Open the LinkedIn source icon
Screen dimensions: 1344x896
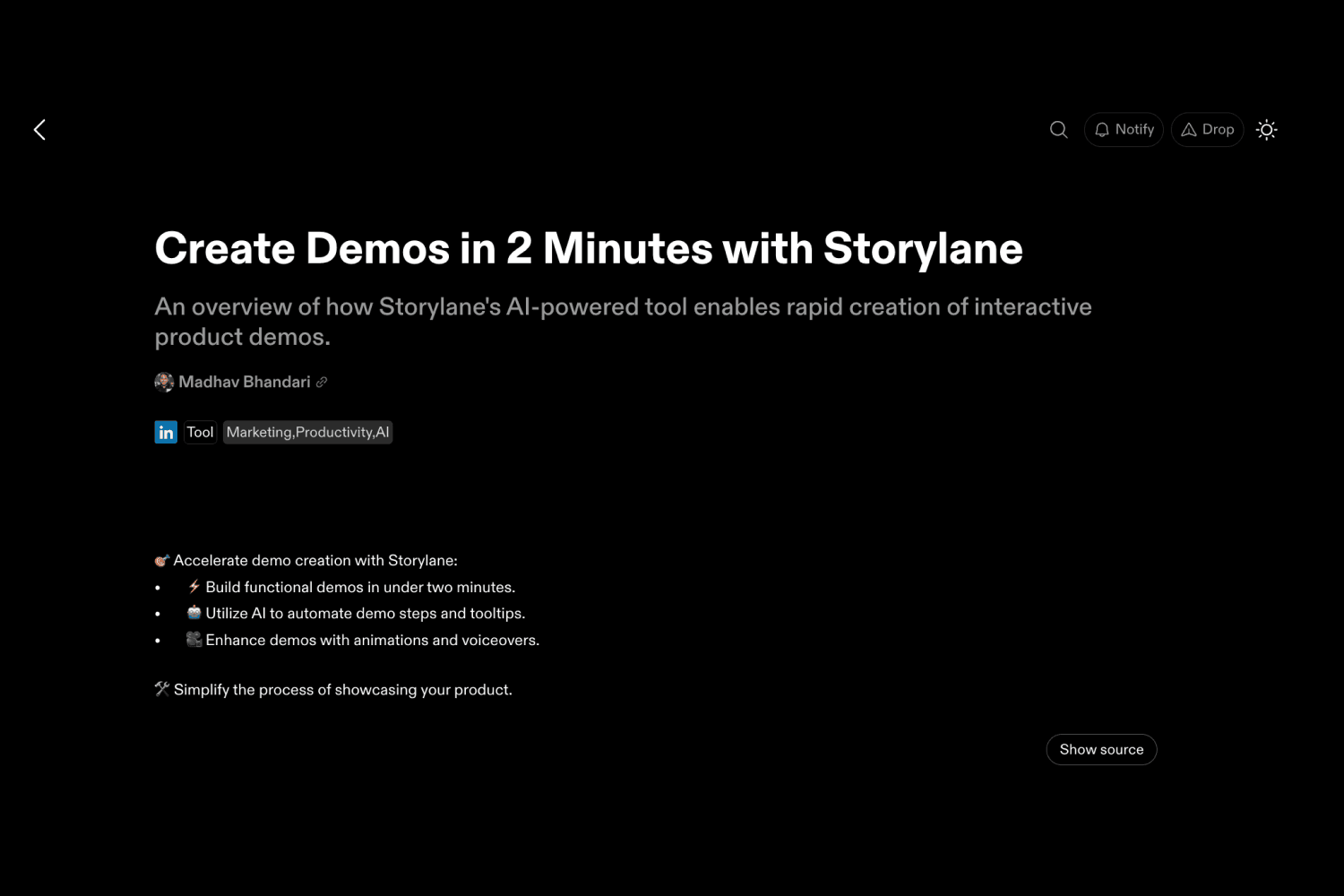coord(166,433)
